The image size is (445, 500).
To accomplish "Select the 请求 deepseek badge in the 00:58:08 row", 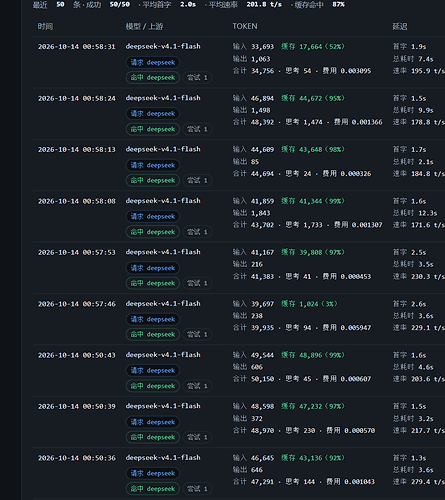I will point(153,216).
